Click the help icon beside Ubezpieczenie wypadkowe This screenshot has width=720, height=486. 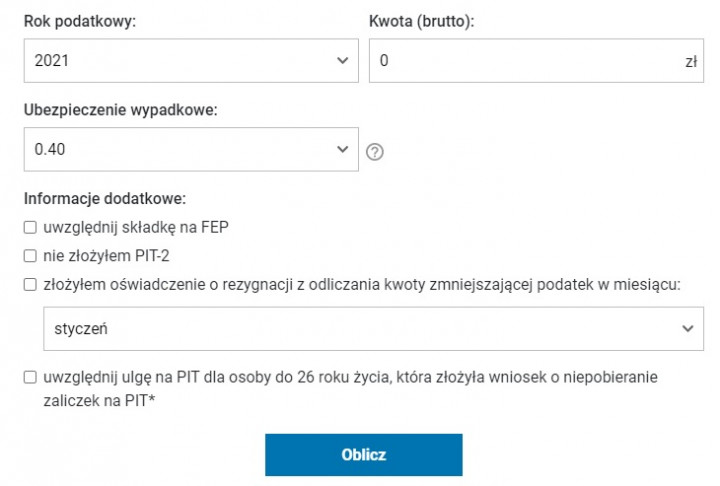tap(375, 152)
